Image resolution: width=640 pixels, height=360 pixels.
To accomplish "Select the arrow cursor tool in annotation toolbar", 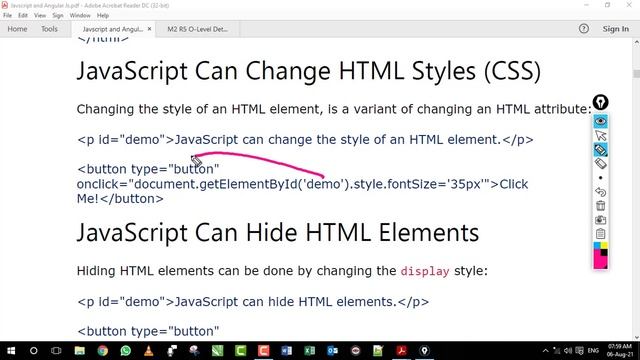I will pyautogui.click(x=600, y=135).
